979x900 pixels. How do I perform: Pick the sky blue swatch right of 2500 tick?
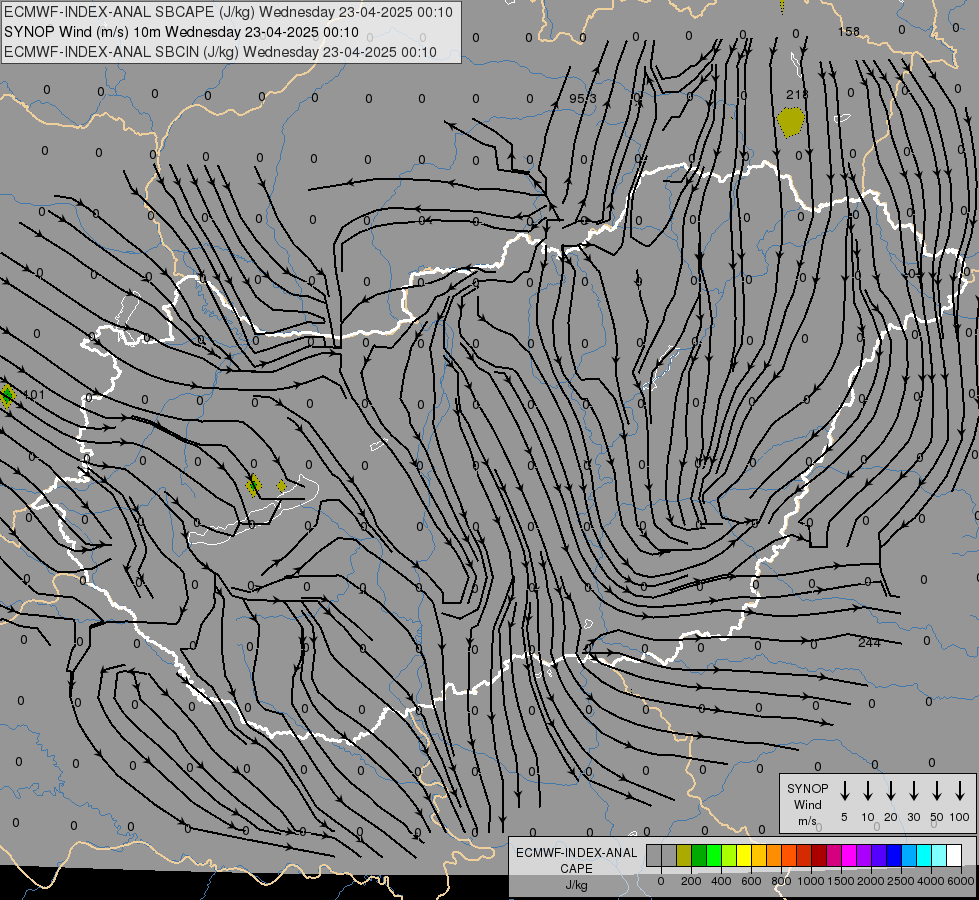tap(909, 855)
